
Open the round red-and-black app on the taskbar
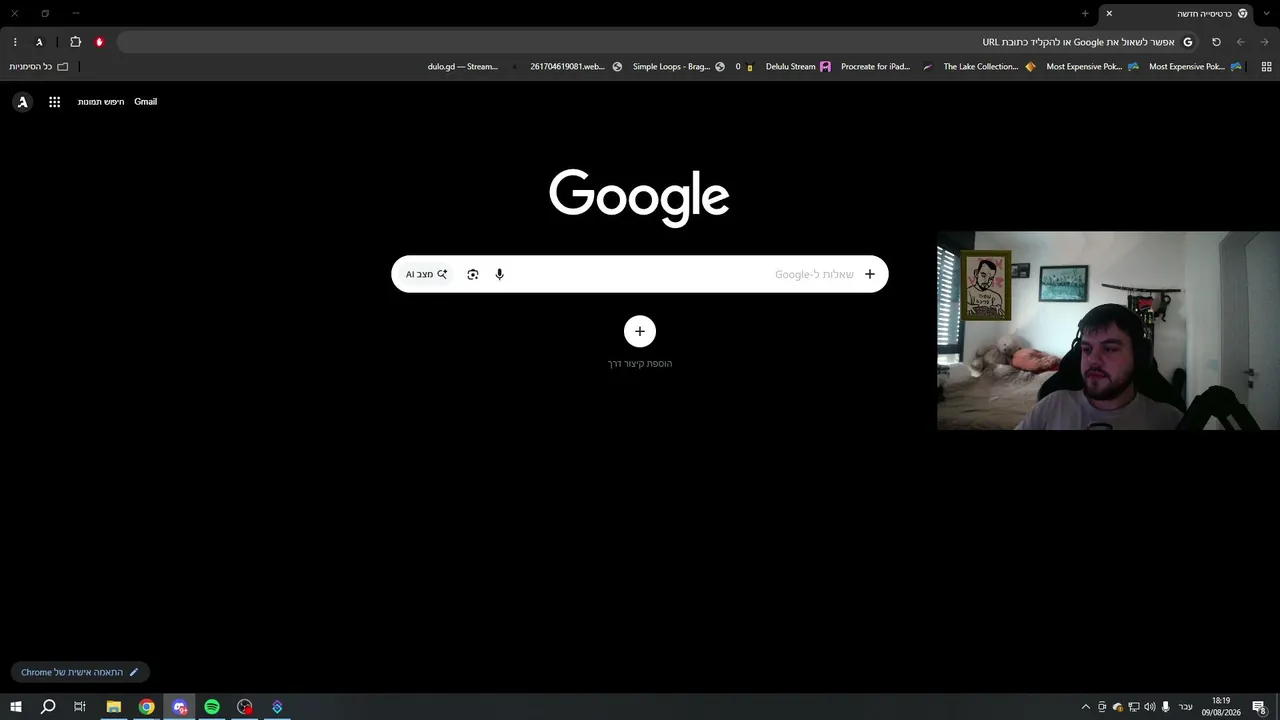pos(245,707)
